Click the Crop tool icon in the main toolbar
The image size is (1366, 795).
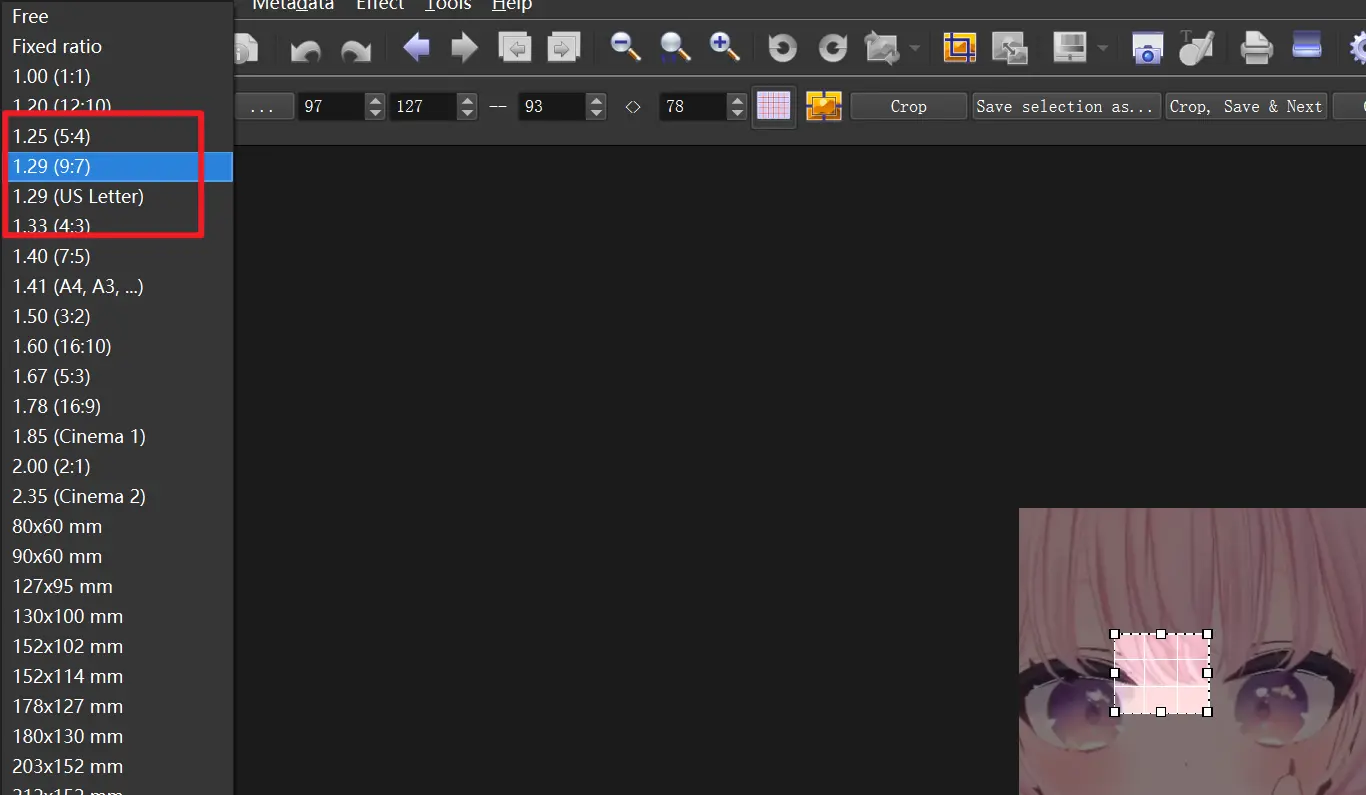tap(959, 47)
